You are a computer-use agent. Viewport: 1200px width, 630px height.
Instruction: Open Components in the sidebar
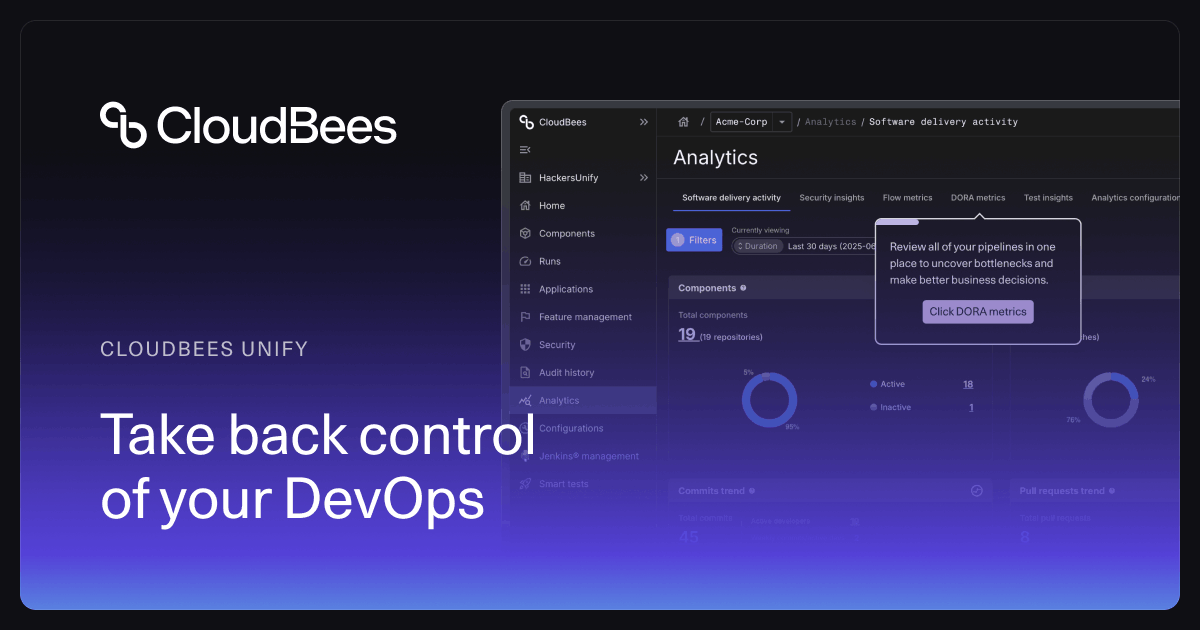point(583,233)
